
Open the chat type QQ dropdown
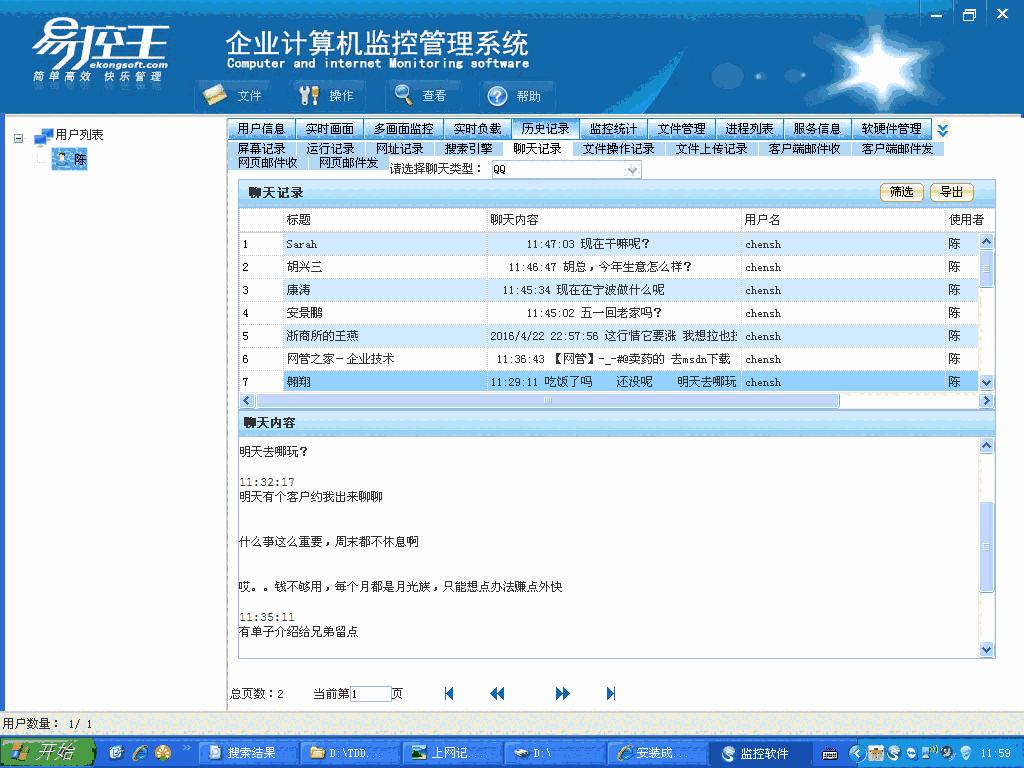click(631, 170)
